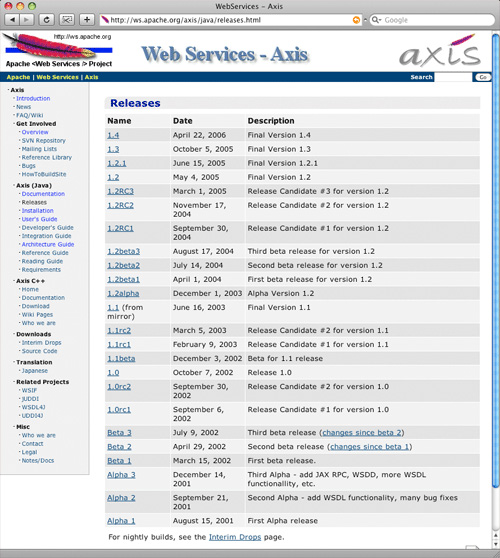Open Developer's Guide sidebar link

click(x=47, y=228)
